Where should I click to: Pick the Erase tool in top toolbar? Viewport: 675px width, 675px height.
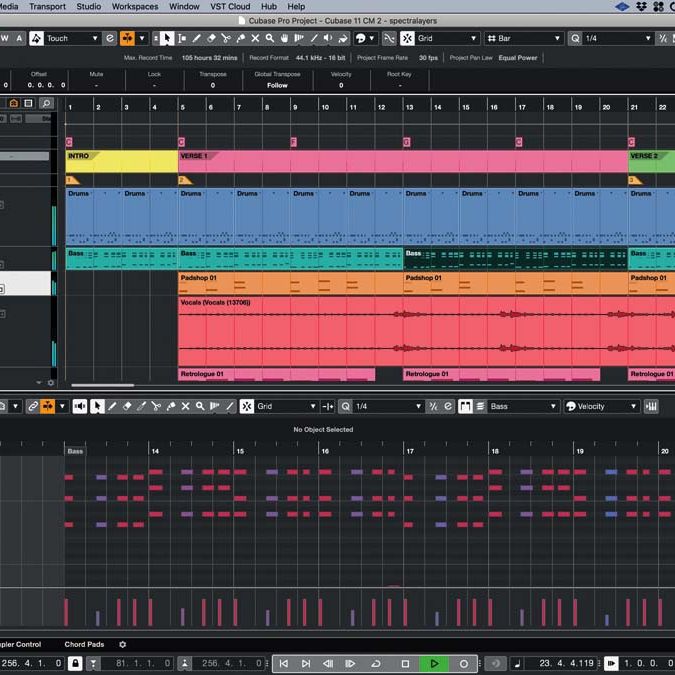(x=211, y=38)
